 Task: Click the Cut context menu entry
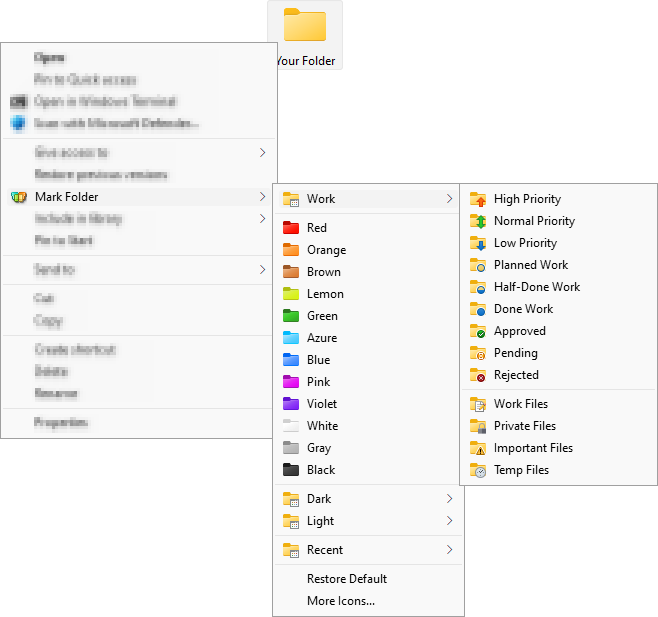coord(138,298)
